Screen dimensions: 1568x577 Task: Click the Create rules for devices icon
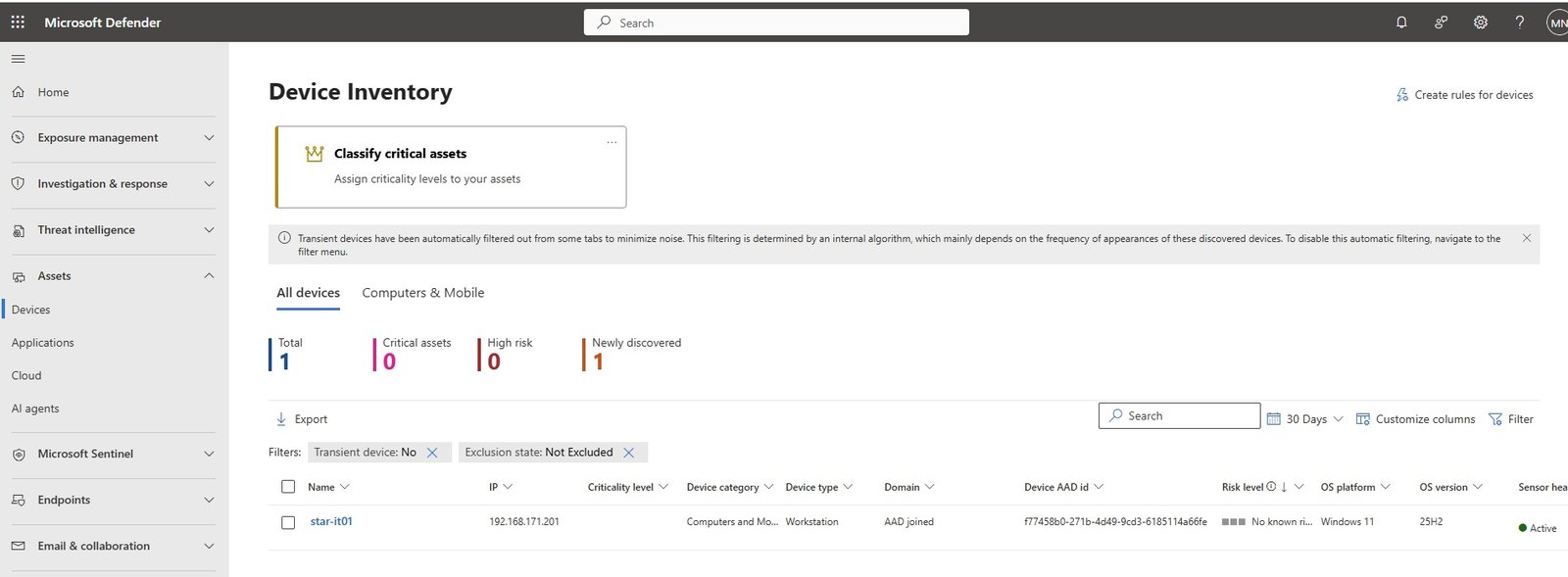pyautogui.click(x=1402, y=95)
